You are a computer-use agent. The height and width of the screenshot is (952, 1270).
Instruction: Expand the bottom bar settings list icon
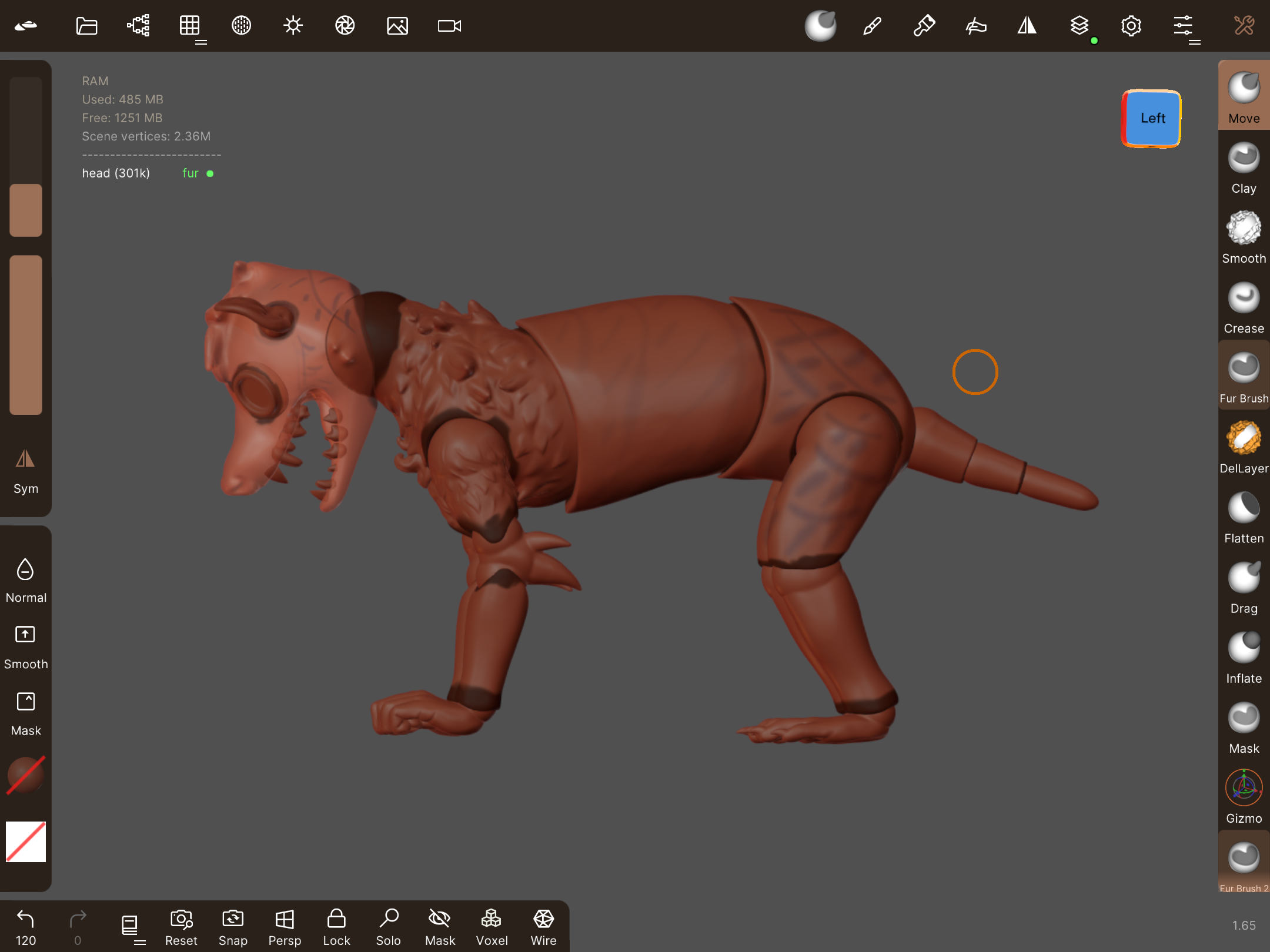[x=131, y=928]
